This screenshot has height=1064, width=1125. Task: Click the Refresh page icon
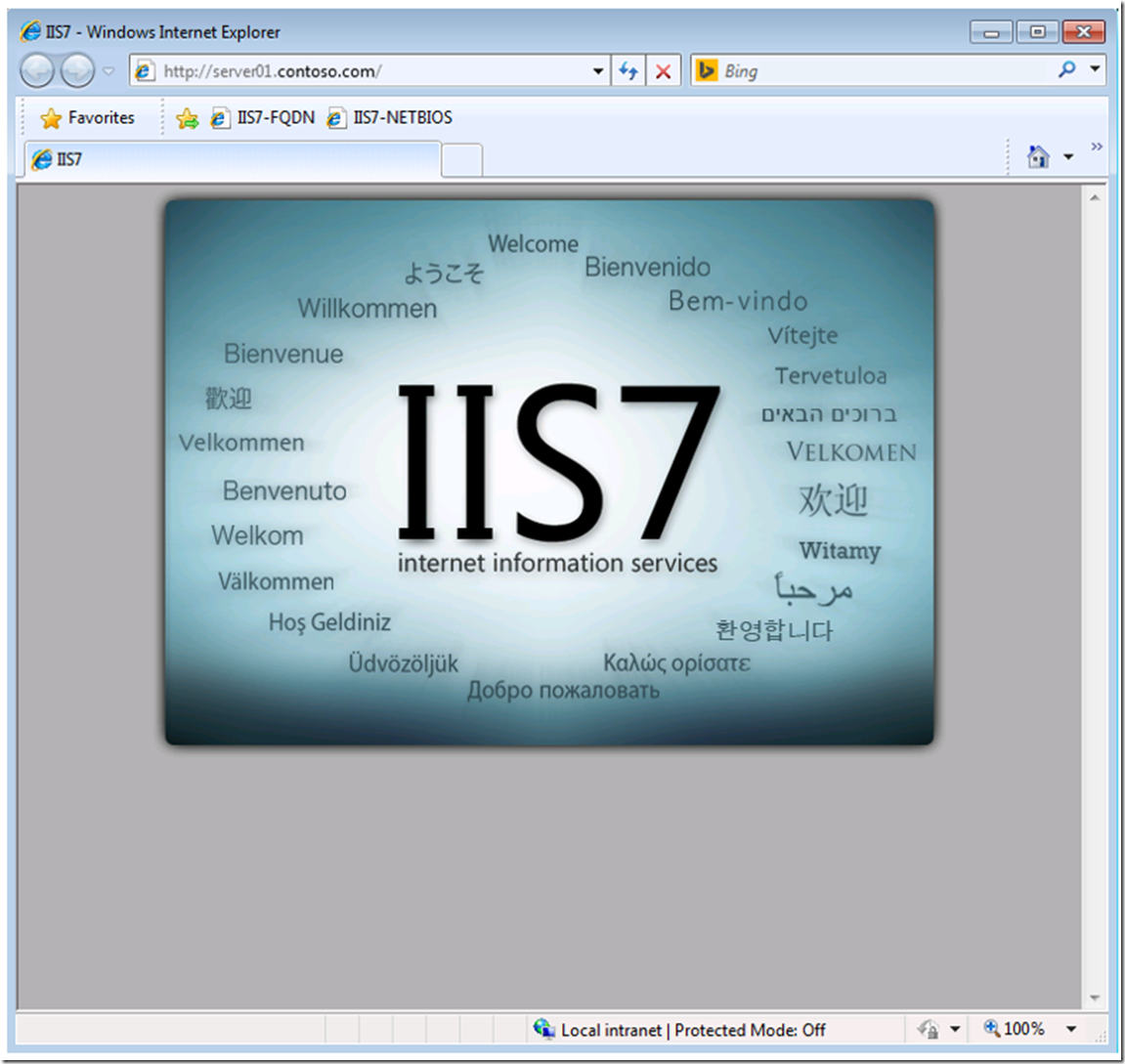[x=628, y=71]
